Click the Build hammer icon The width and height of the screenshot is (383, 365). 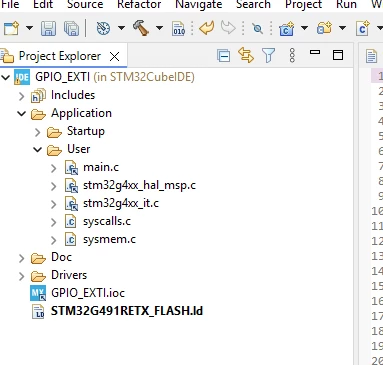[141, 28]
